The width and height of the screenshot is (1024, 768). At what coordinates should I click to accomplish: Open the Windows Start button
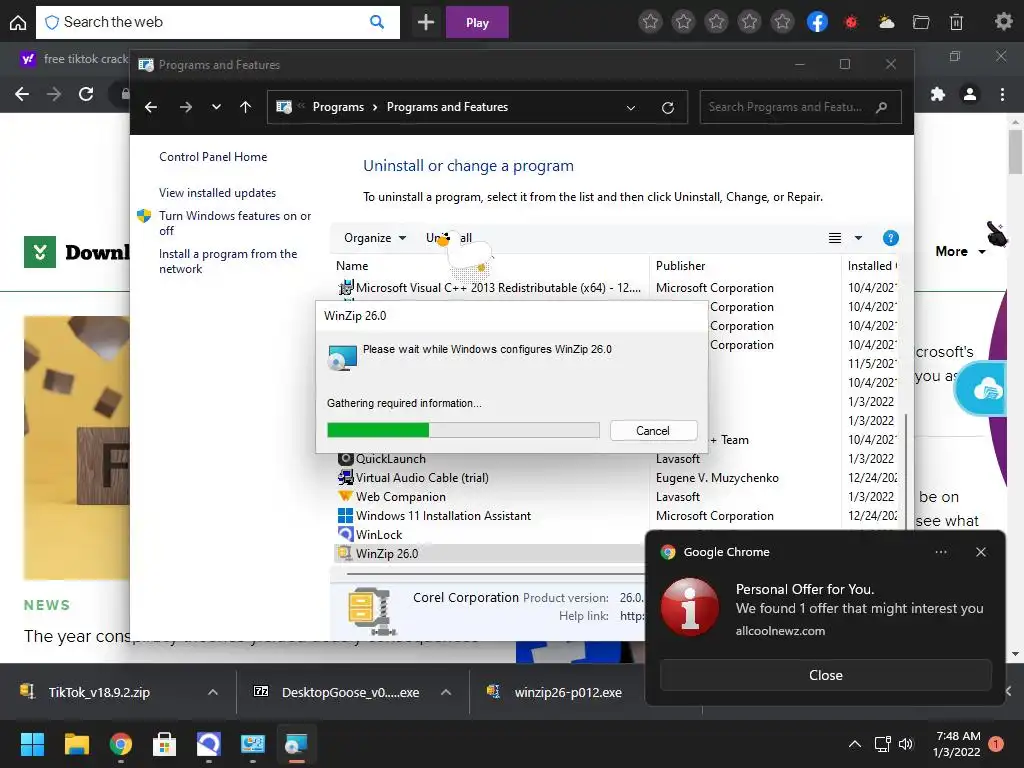(32, 744)
